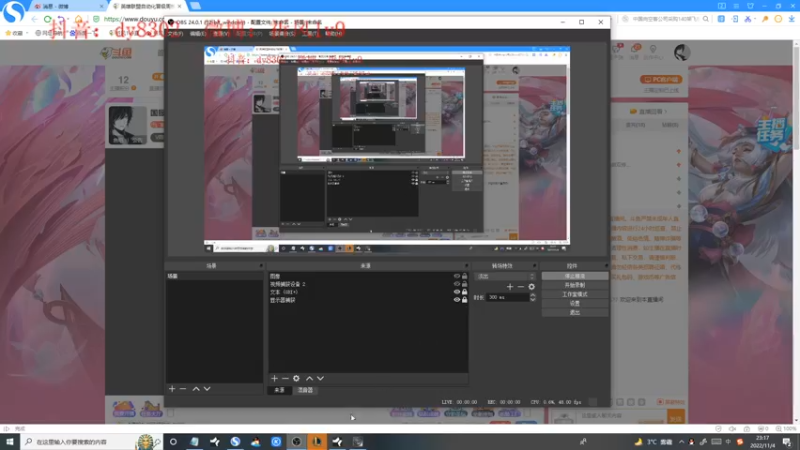Move the source down in the list
The width and height of the screenshot is (800, 450).
click(x=320, y=379)
